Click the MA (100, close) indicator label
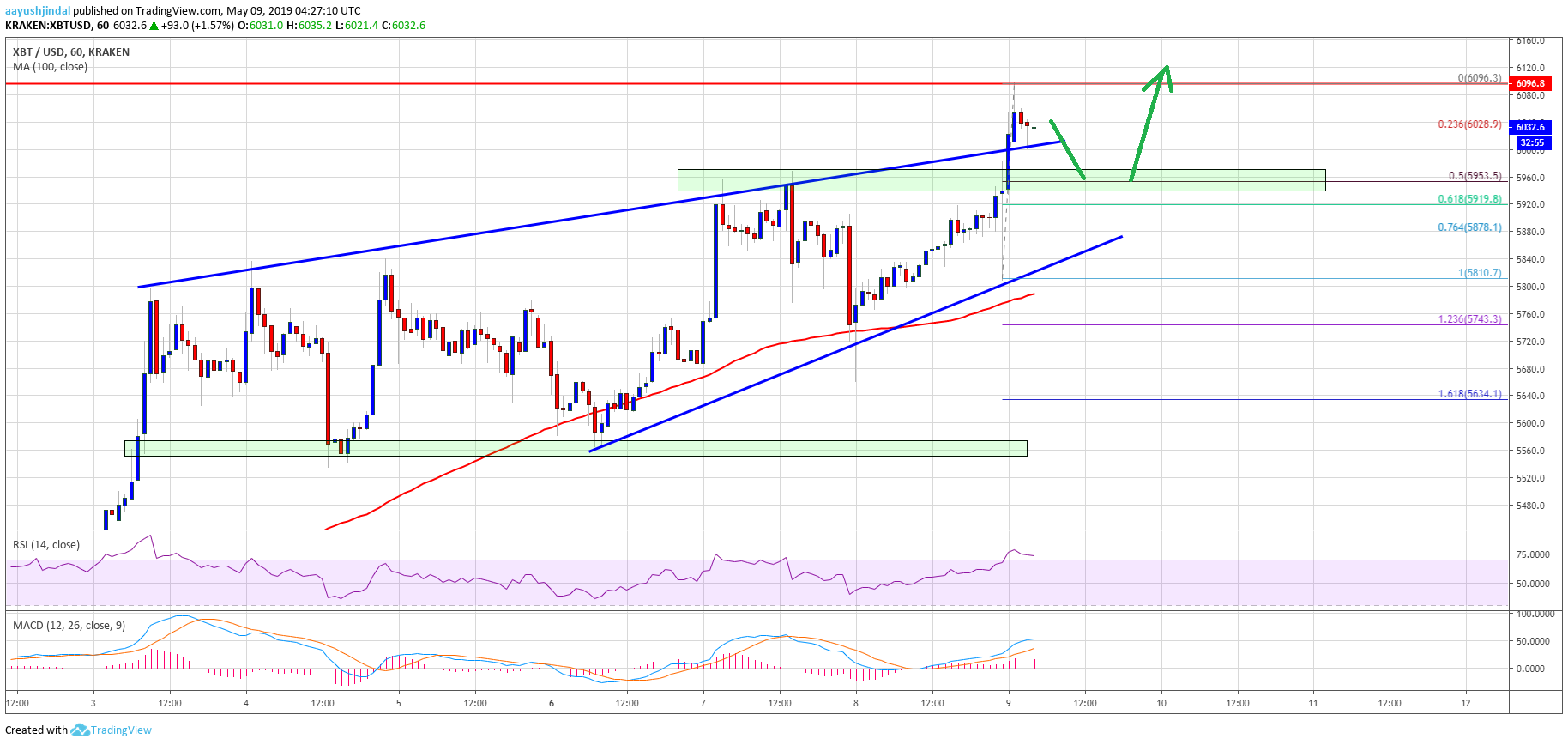Viewport: 1568px width, 745px height. (x=50, y=67)
